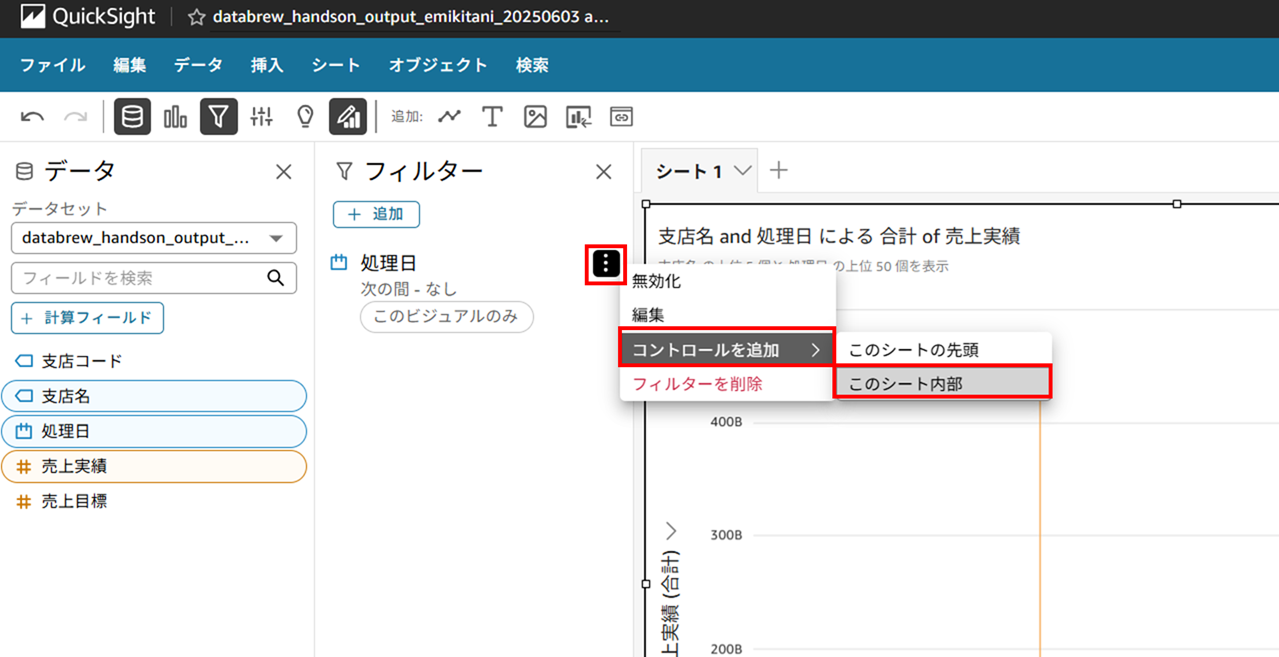Open the オブジェクト menu
This screenshot has height=657, width=1279.
(x=438, y=65)
